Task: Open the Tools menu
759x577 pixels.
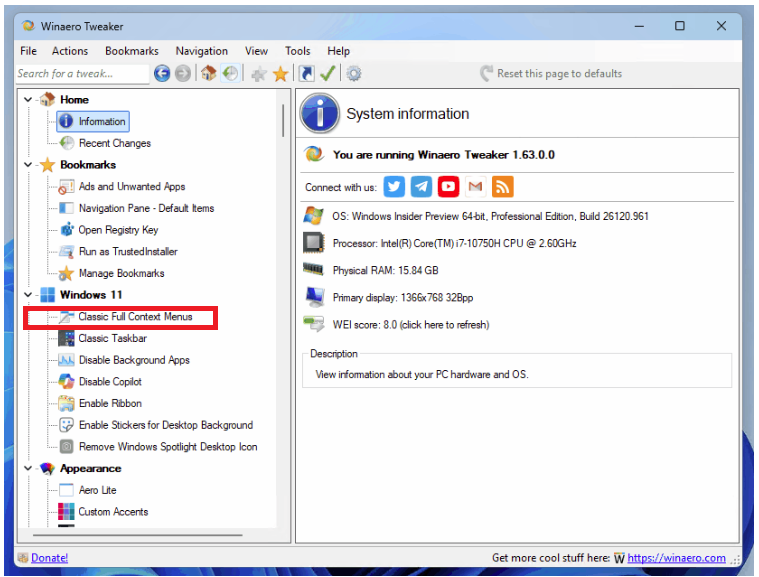Action: click(297, 51)
